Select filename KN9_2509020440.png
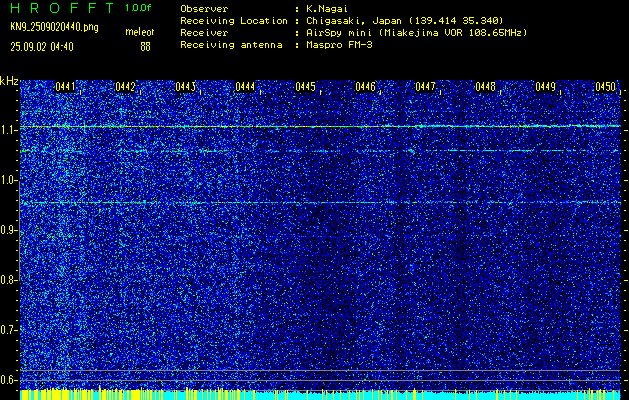 (x=54, y=27)
